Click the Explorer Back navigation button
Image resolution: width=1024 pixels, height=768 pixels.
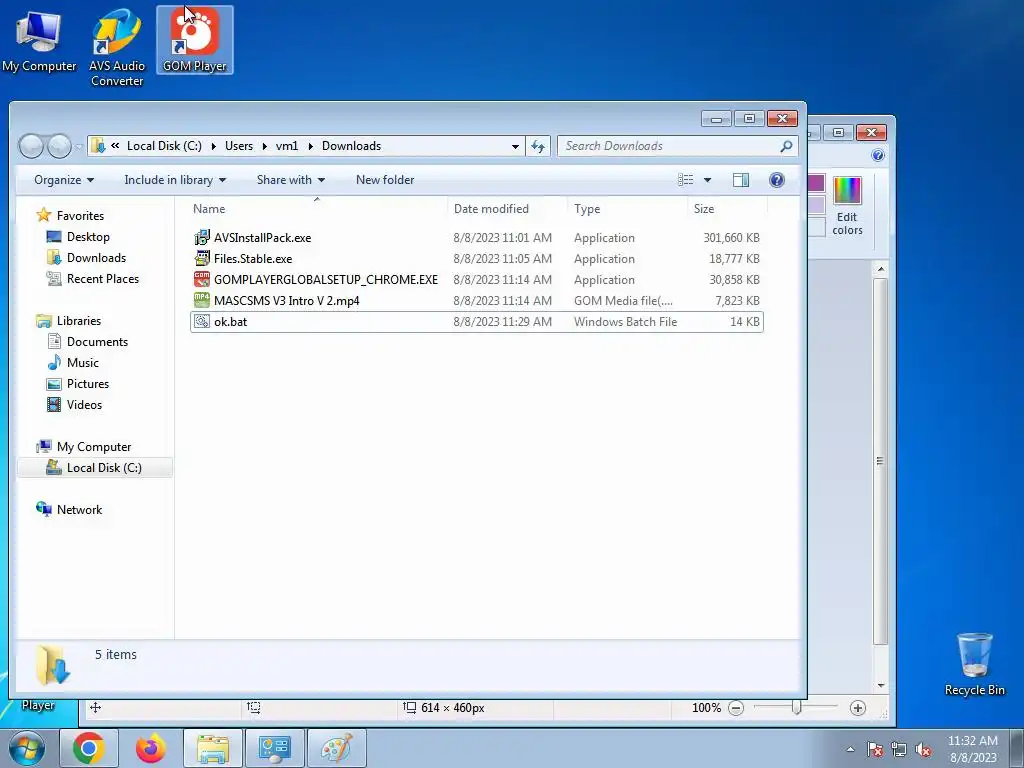tap(31, 146)
